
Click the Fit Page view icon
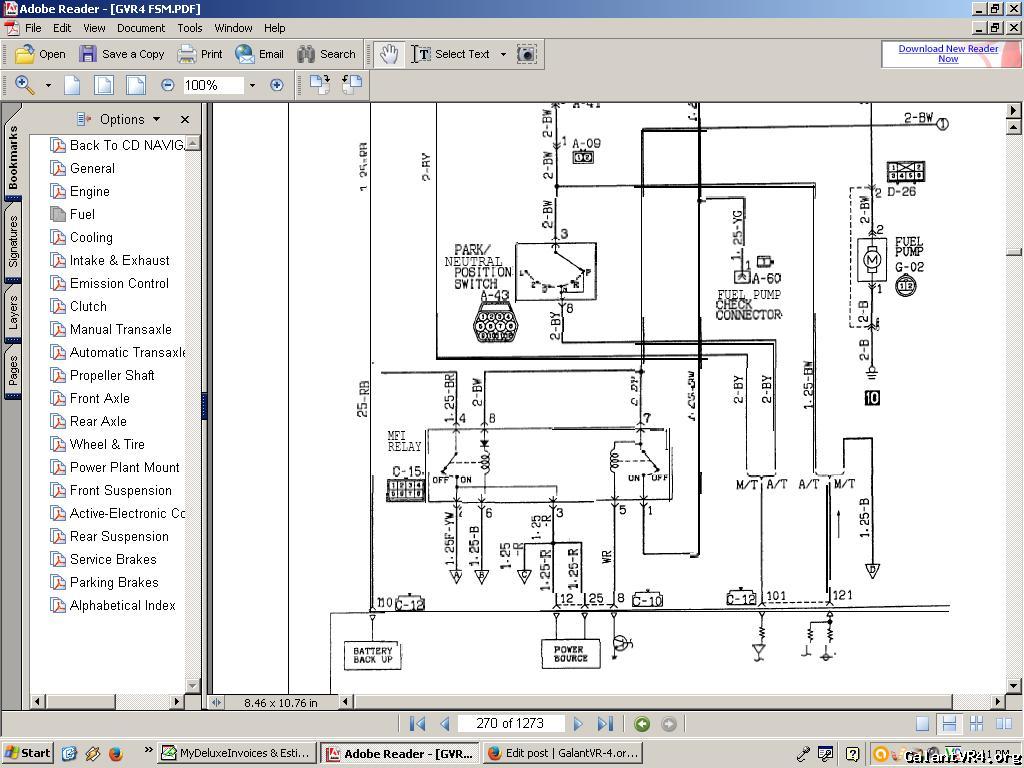click(104, 85)
